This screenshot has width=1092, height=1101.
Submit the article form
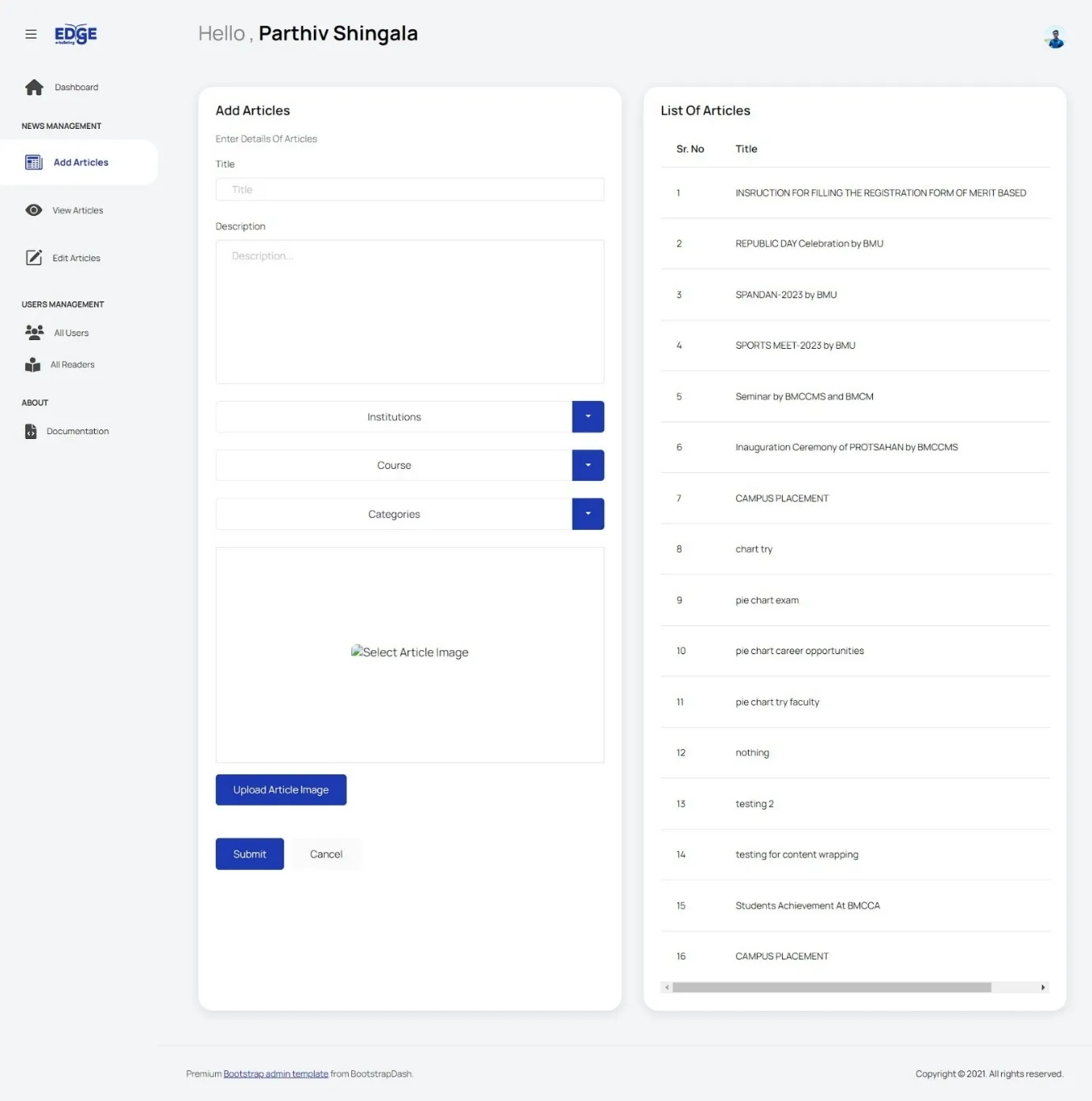tap(250, 854)
